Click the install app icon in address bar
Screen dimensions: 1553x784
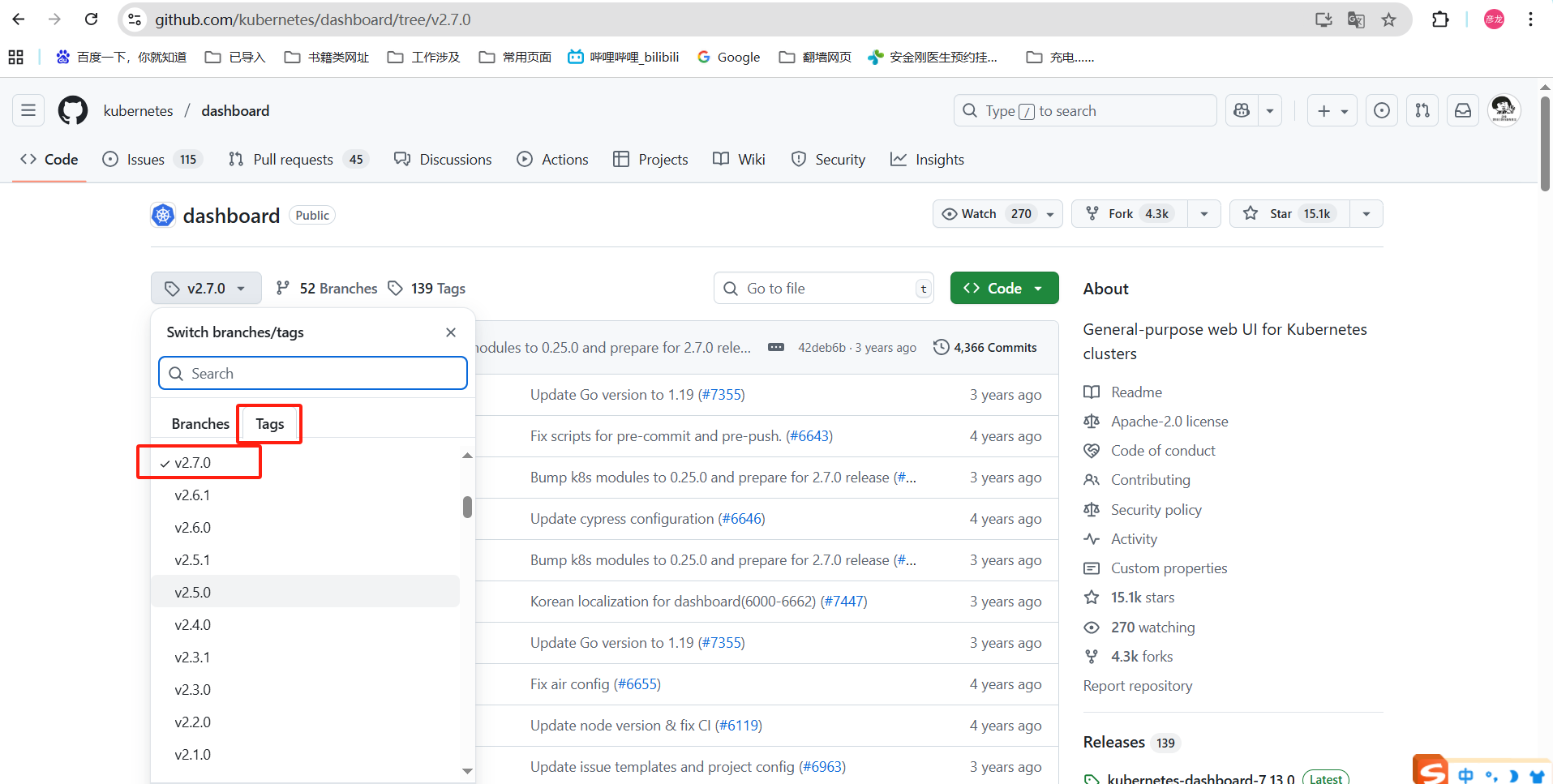(1323, 19)
